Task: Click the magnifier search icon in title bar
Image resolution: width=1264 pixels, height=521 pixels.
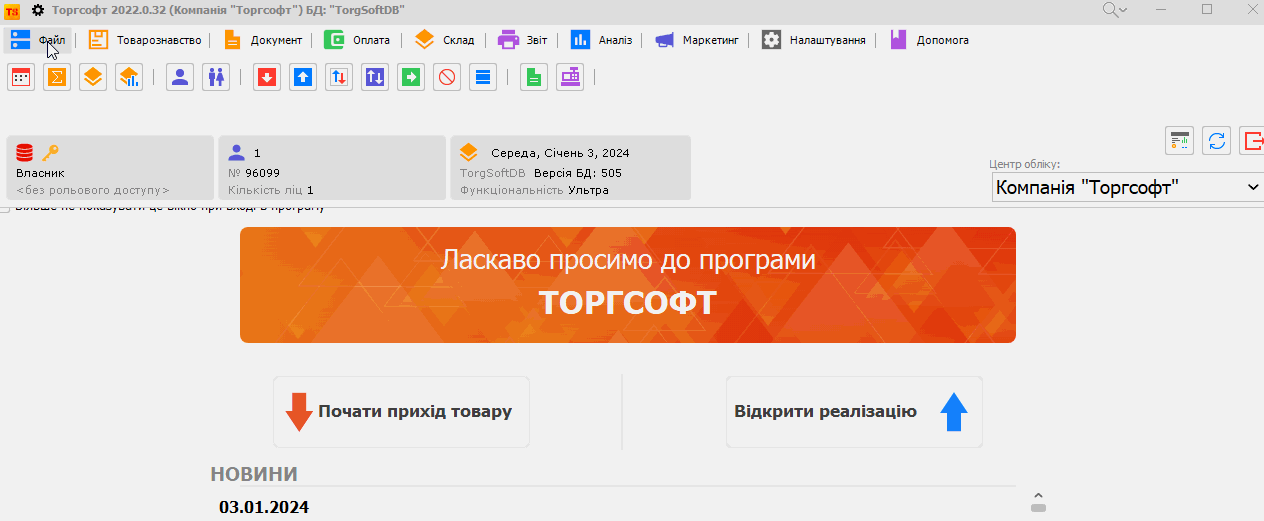Action: click(1115, 10)
